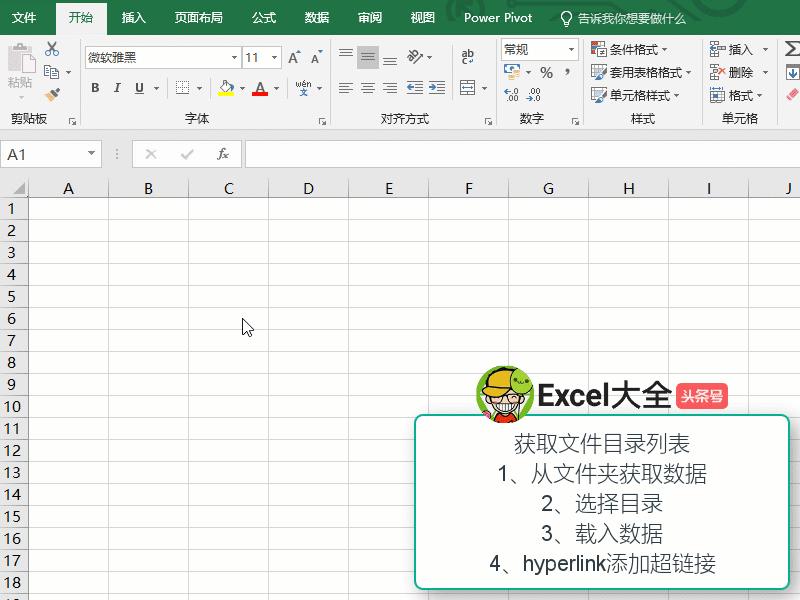Switch to the 插入 ribbon tab
The height and width of the screenshot is (600, 800).
[x=134, y=17]
